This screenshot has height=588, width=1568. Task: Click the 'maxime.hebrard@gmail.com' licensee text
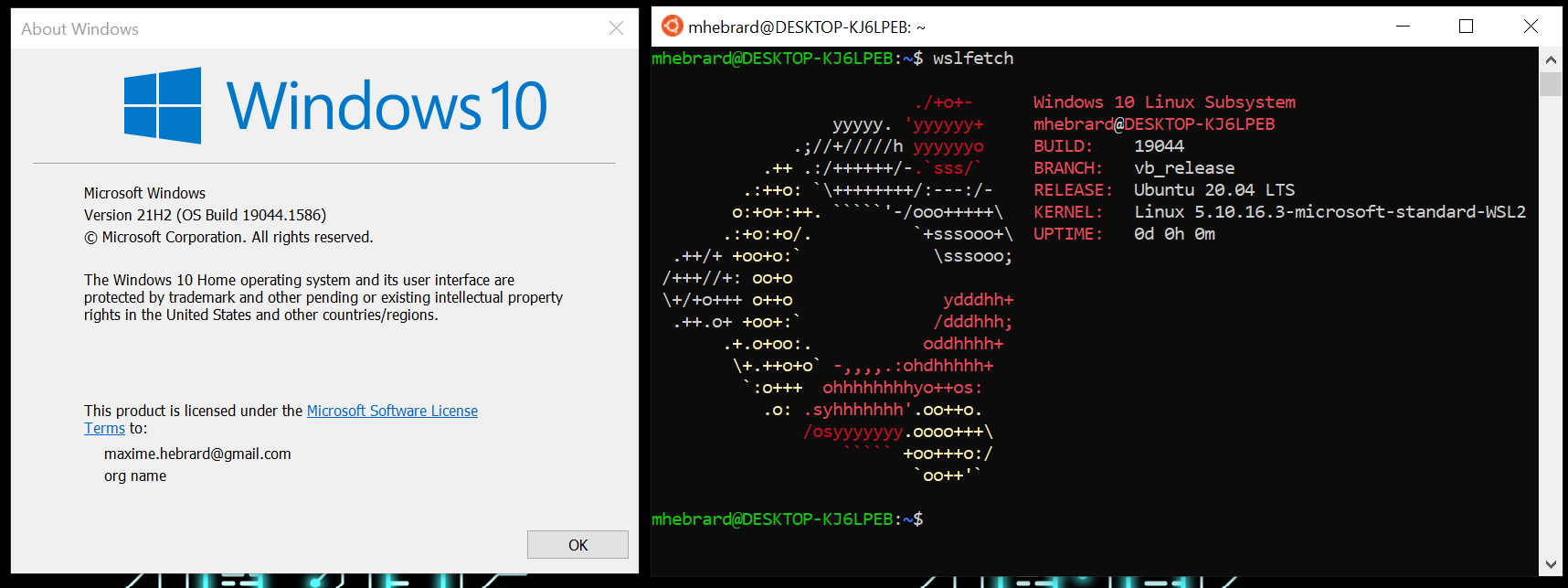coord(197,454)
